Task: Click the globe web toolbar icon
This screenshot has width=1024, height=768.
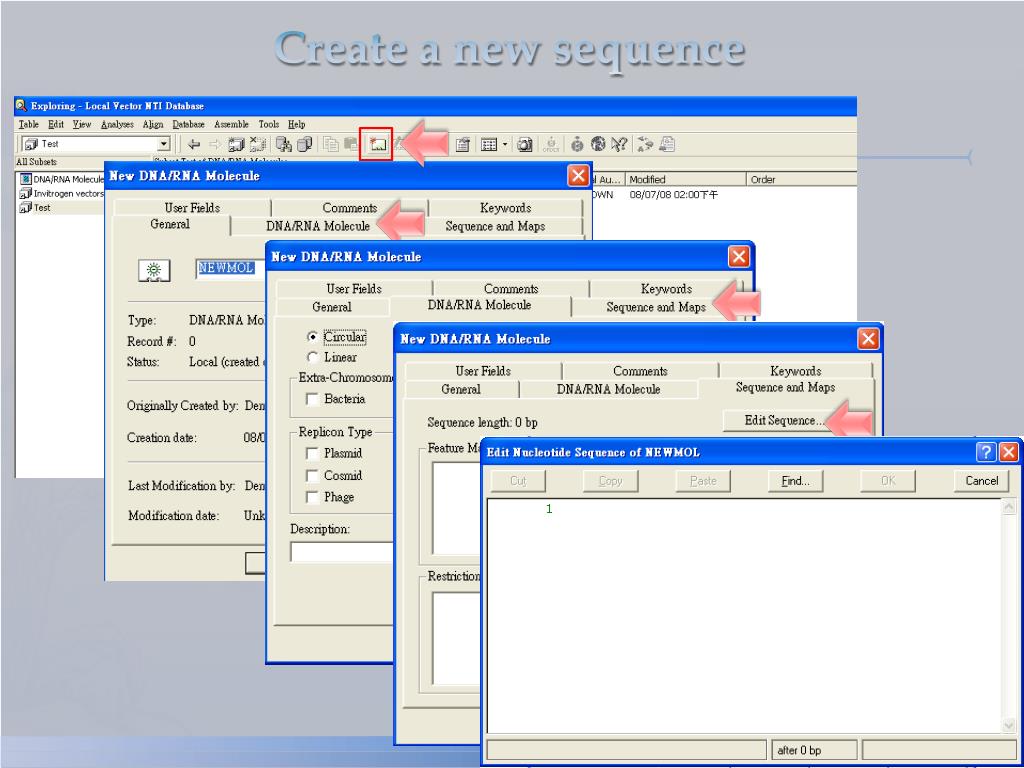Action: pos(598,144)
